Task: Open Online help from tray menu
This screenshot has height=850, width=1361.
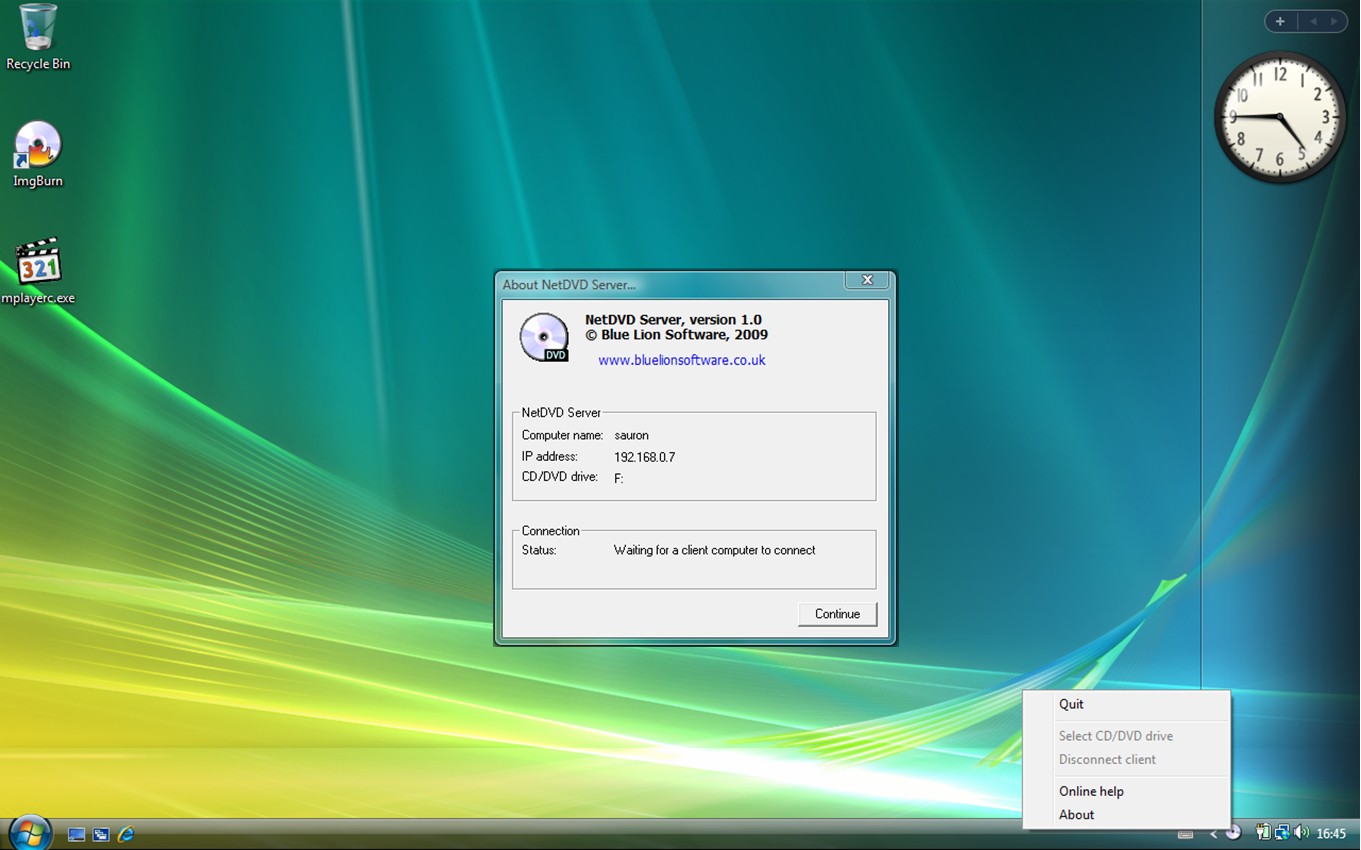Action: [1126, 791]
